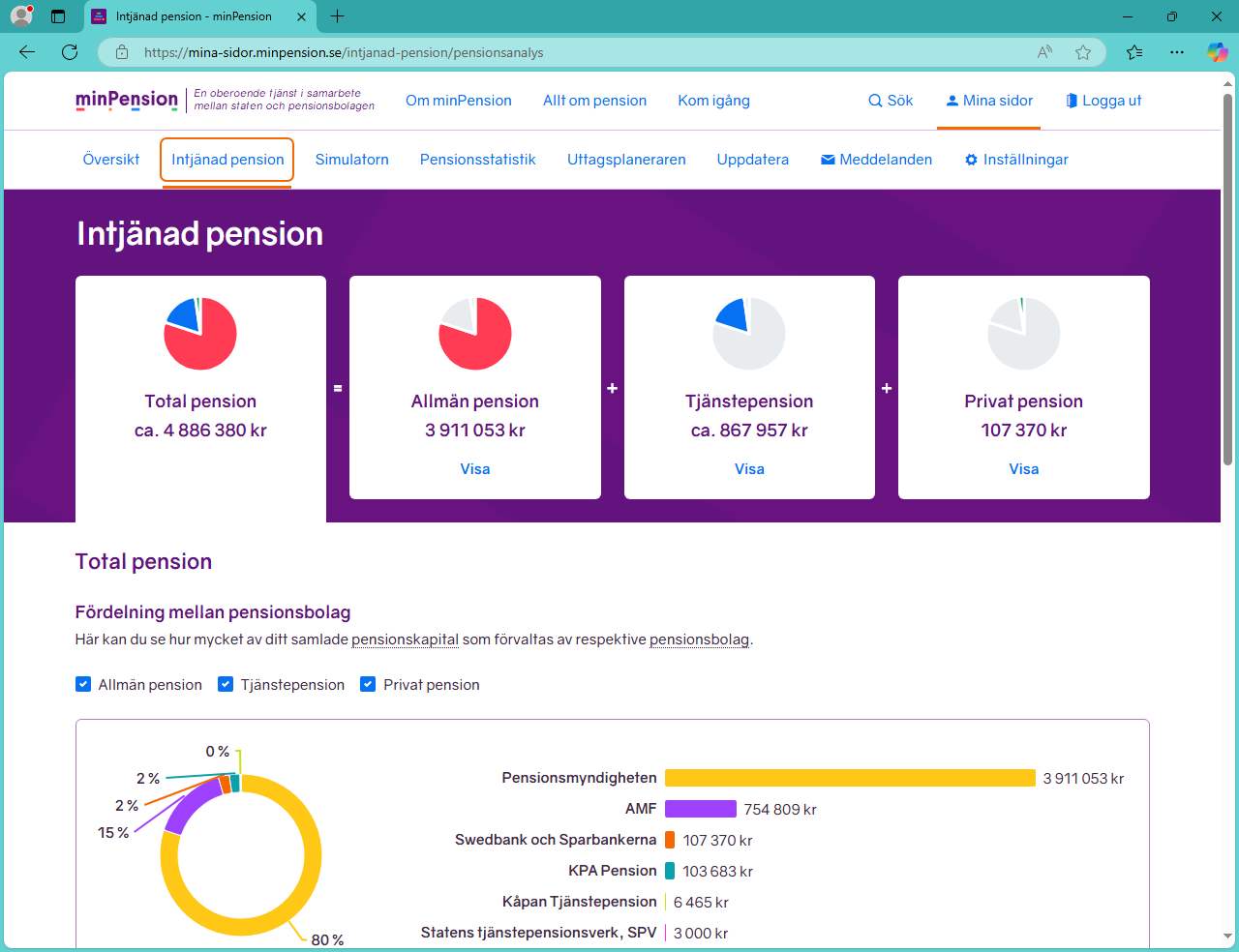Image resolution: width=1239 pixels, height=952 pixels.
Task: Open the Uttagsplaneraren tab
Action: click(x=626, y=160)
